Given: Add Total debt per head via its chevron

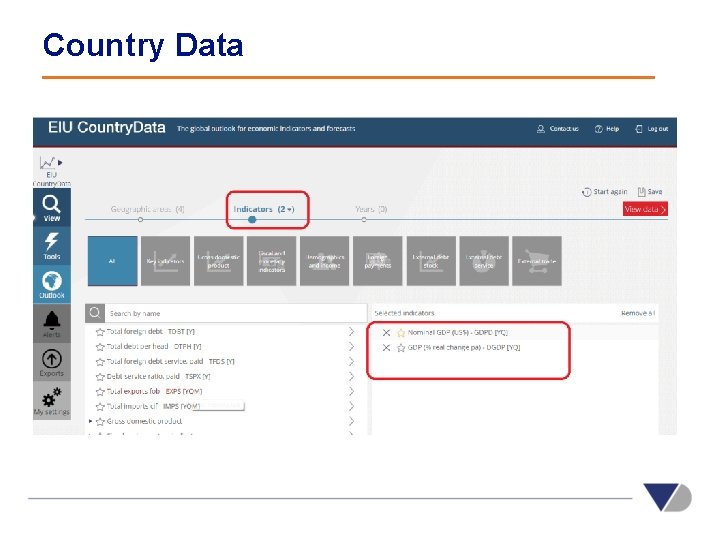Looking at the screenshot, I should [351, 347].
